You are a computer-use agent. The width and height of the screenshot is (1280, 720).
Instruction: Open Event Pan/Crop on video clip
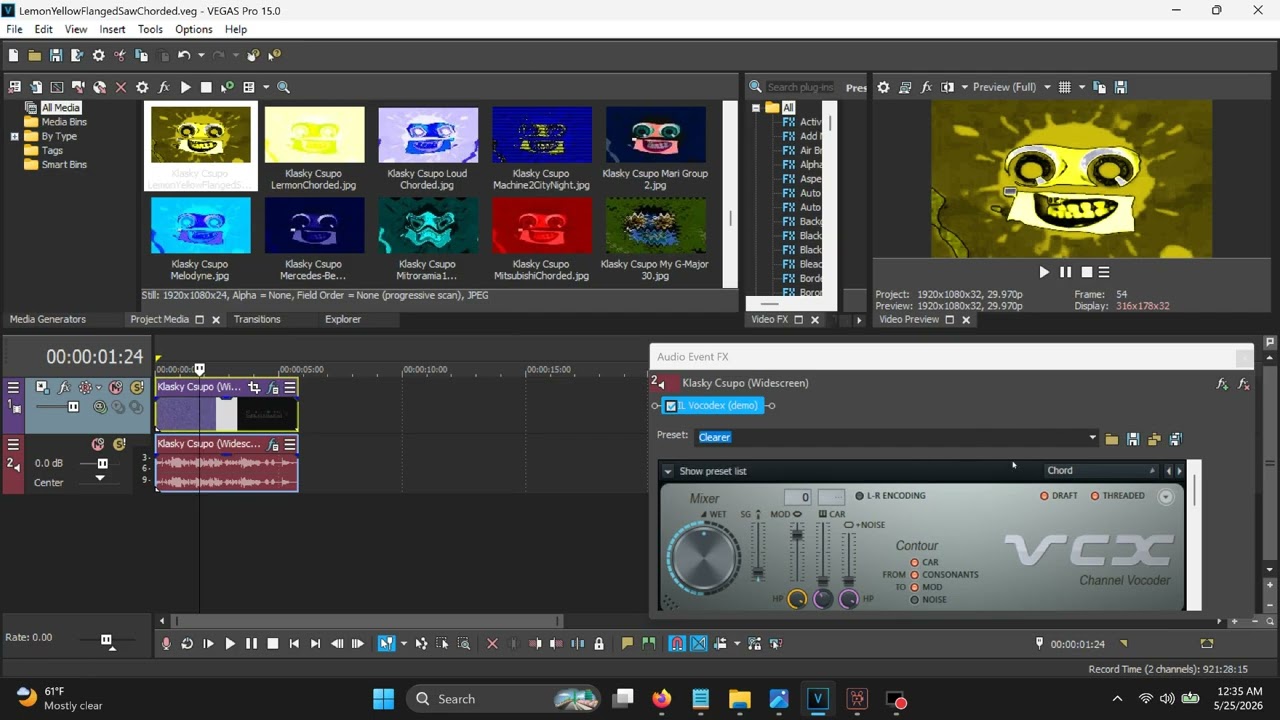coord(254,388)
